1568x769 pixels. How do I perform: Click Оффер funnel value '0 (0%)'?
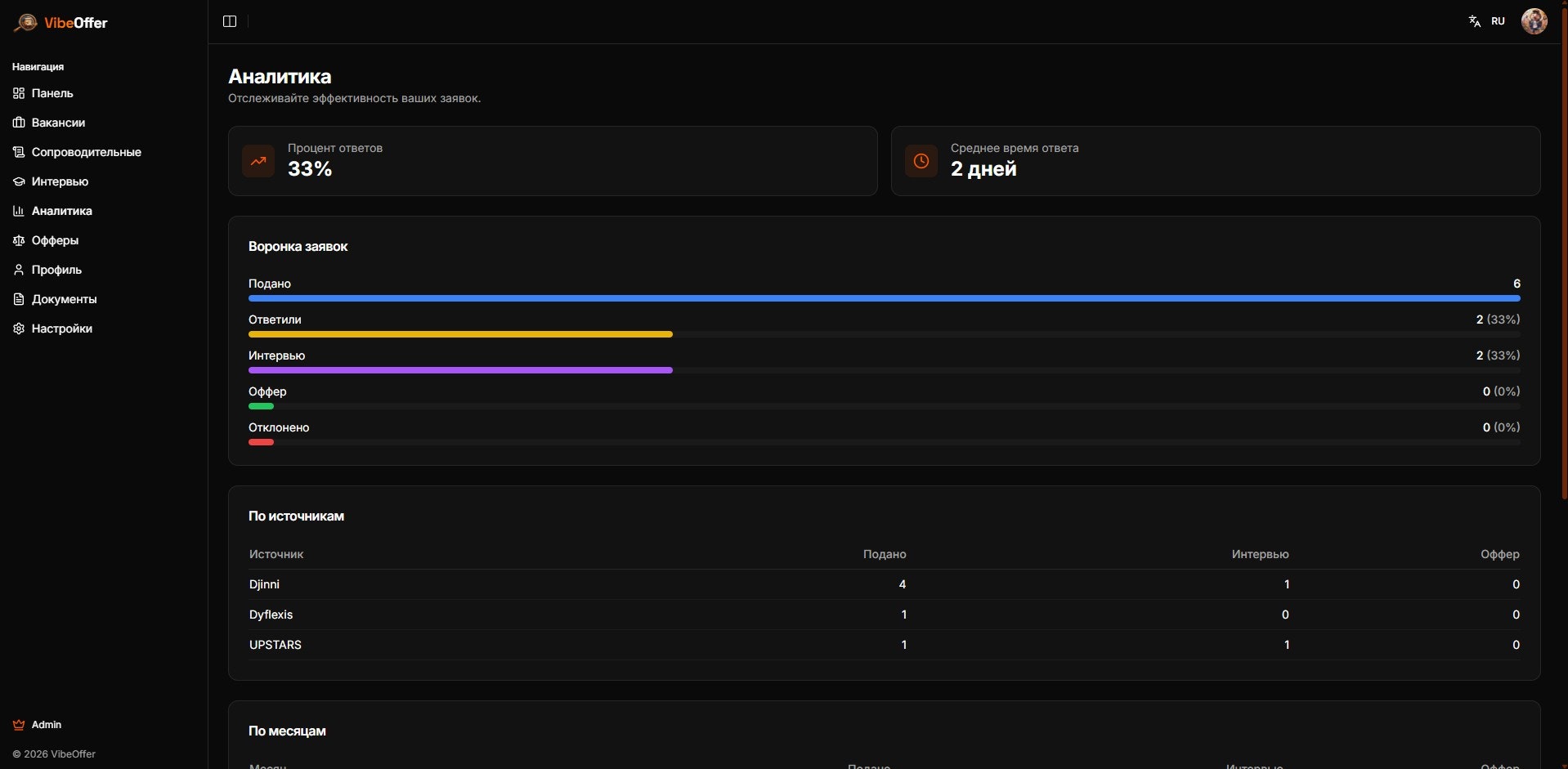click(1501, 391)
